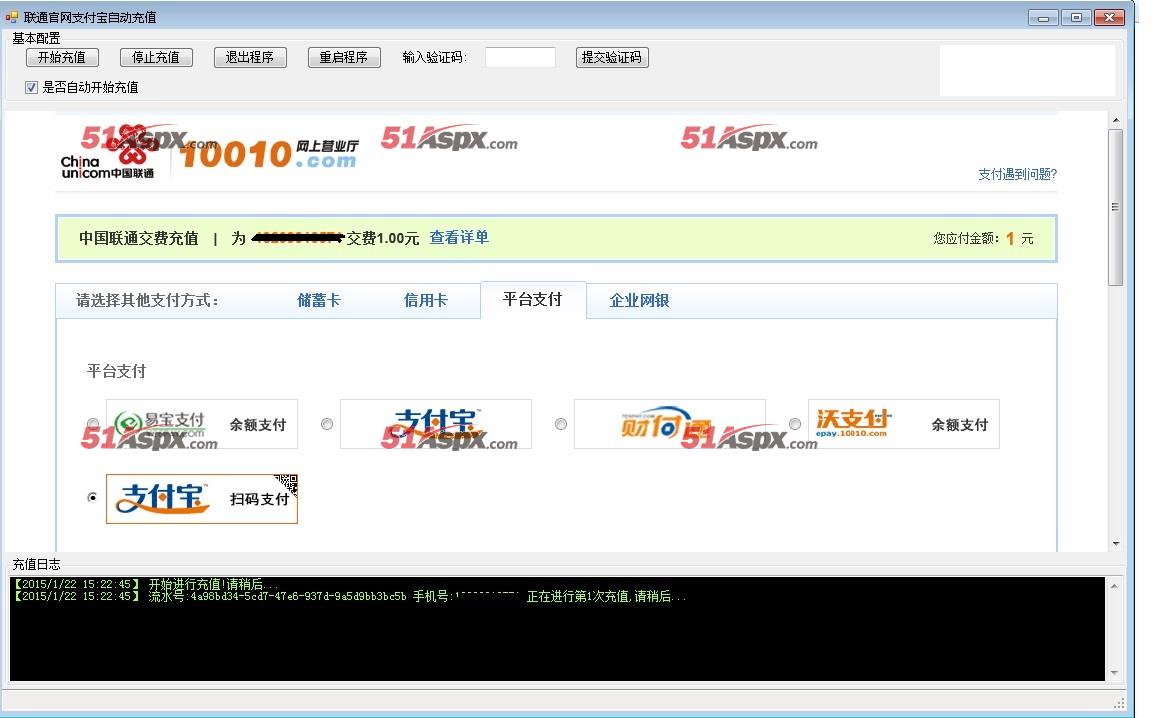Select the 财付通 radio button
This screenshot has width=1152, height=718.
[x=561, y=424]
